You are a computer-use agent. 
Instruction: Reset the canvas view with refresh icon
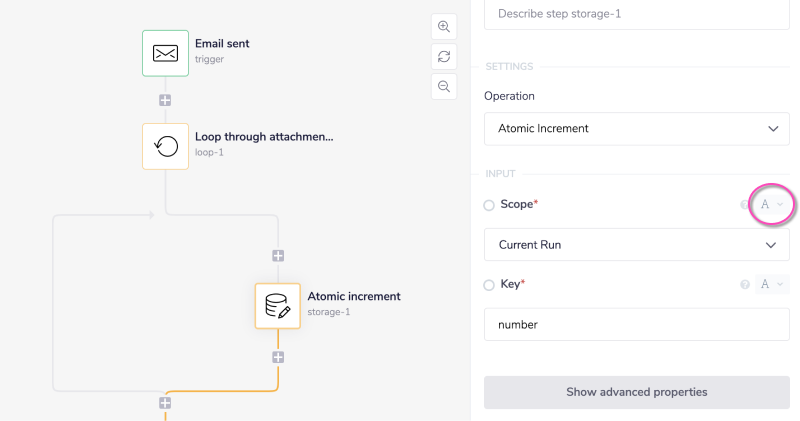[443, 56]
